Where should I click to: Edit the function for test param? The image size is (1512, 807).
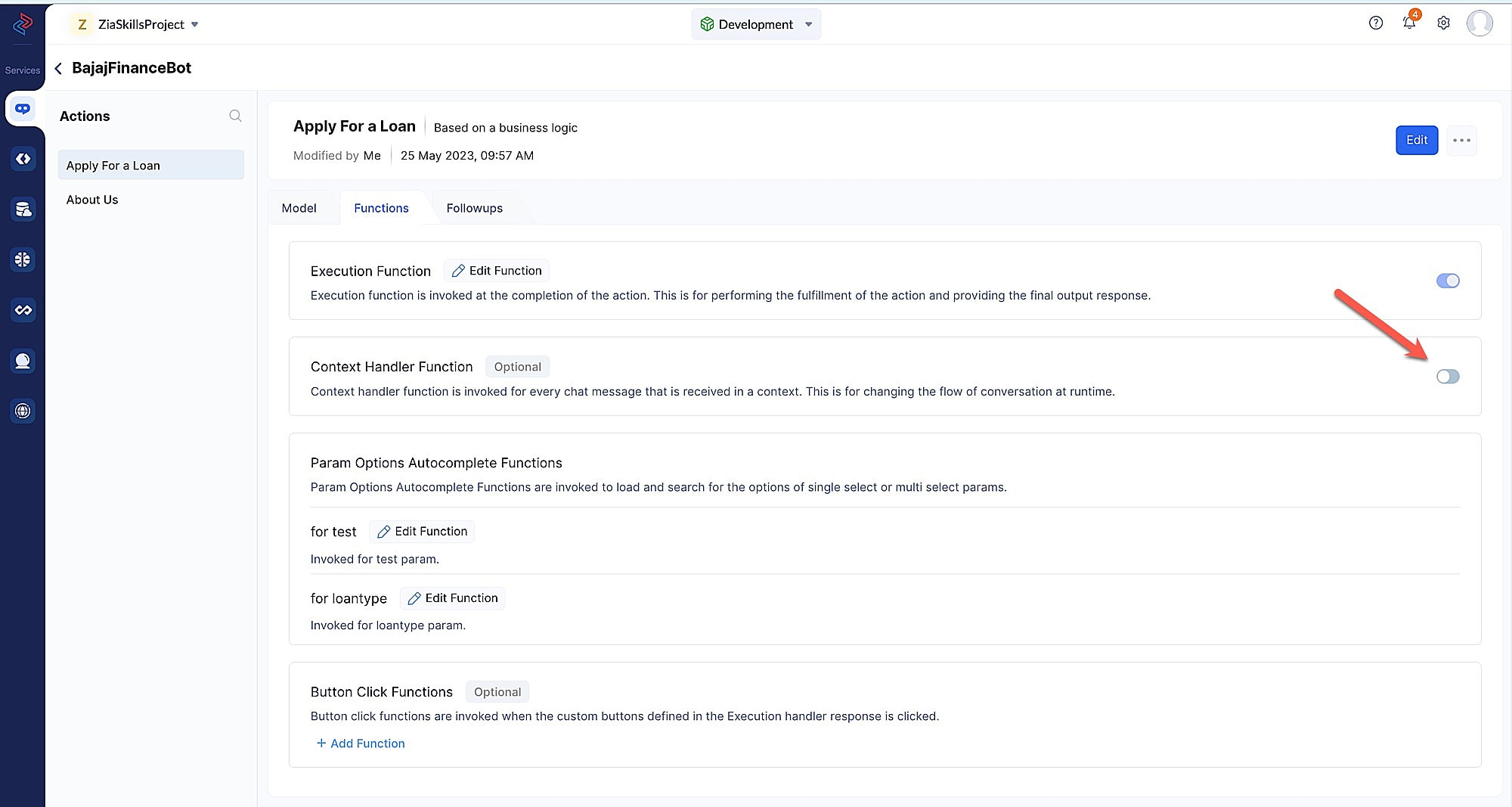422,532
